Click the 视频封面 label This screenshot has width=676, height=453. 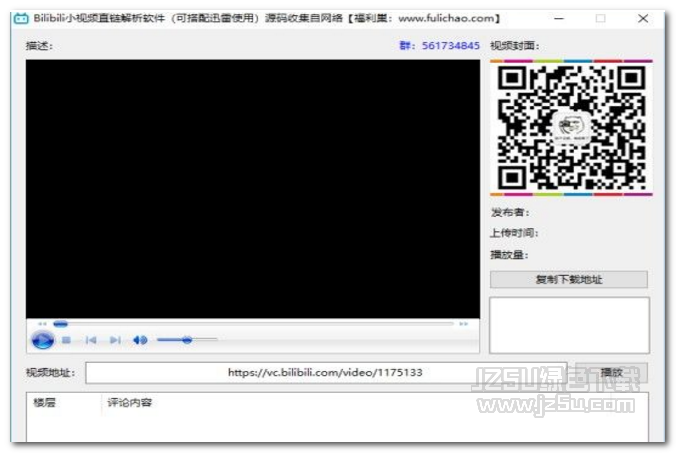515,45
